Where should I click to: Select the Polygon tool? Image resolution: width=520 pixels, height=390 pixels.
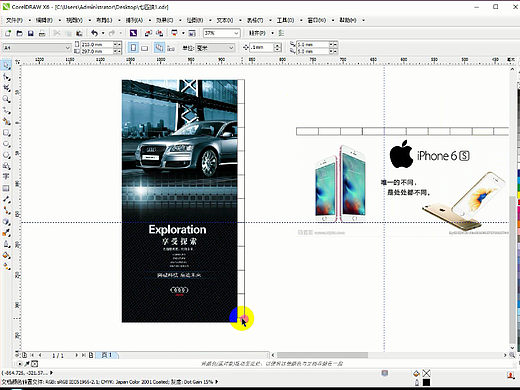point(6,155)
